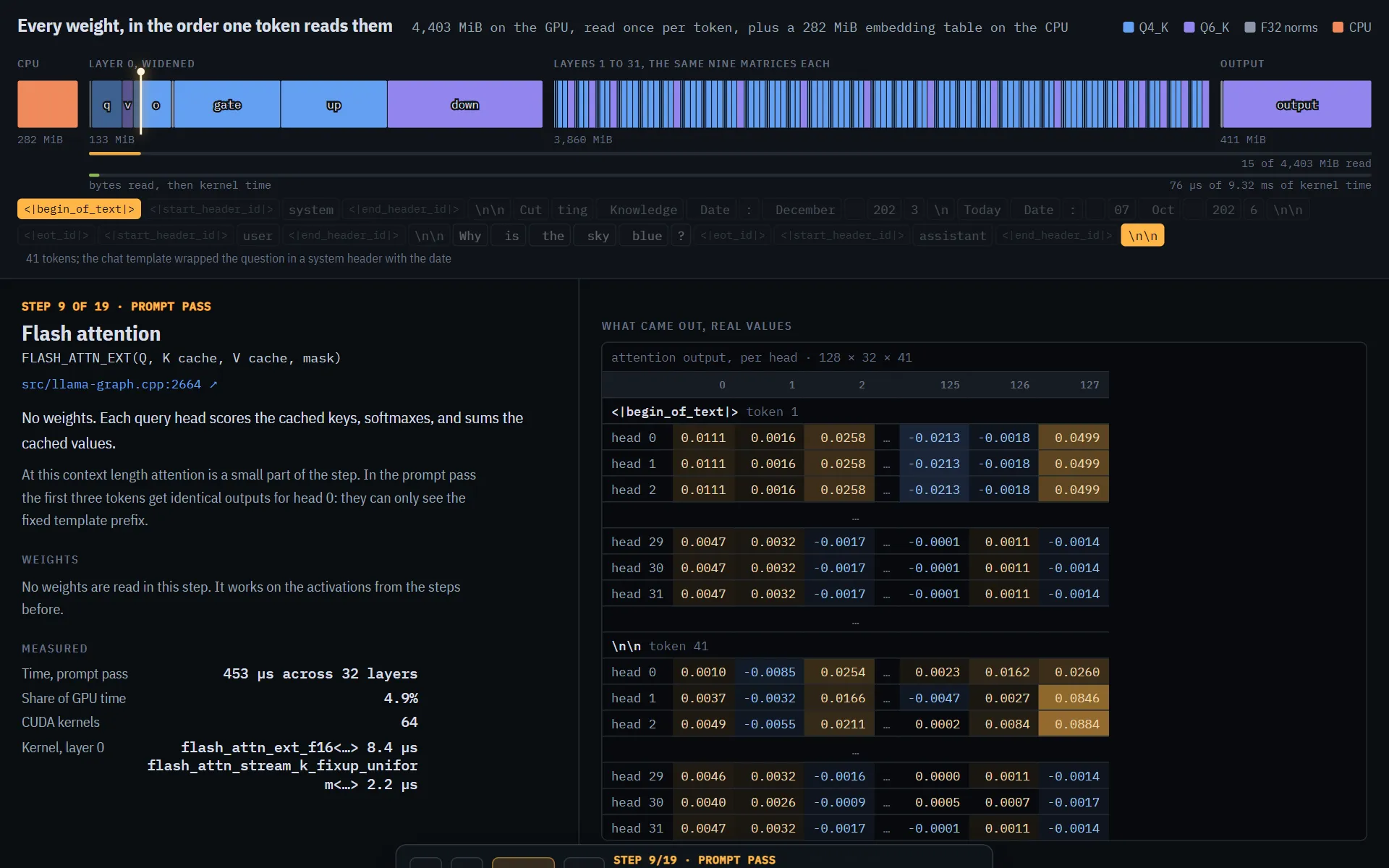Select the purple output matrix block
The height and width of the screenshot is (868, 1389).
click(x=1296, y=104)
